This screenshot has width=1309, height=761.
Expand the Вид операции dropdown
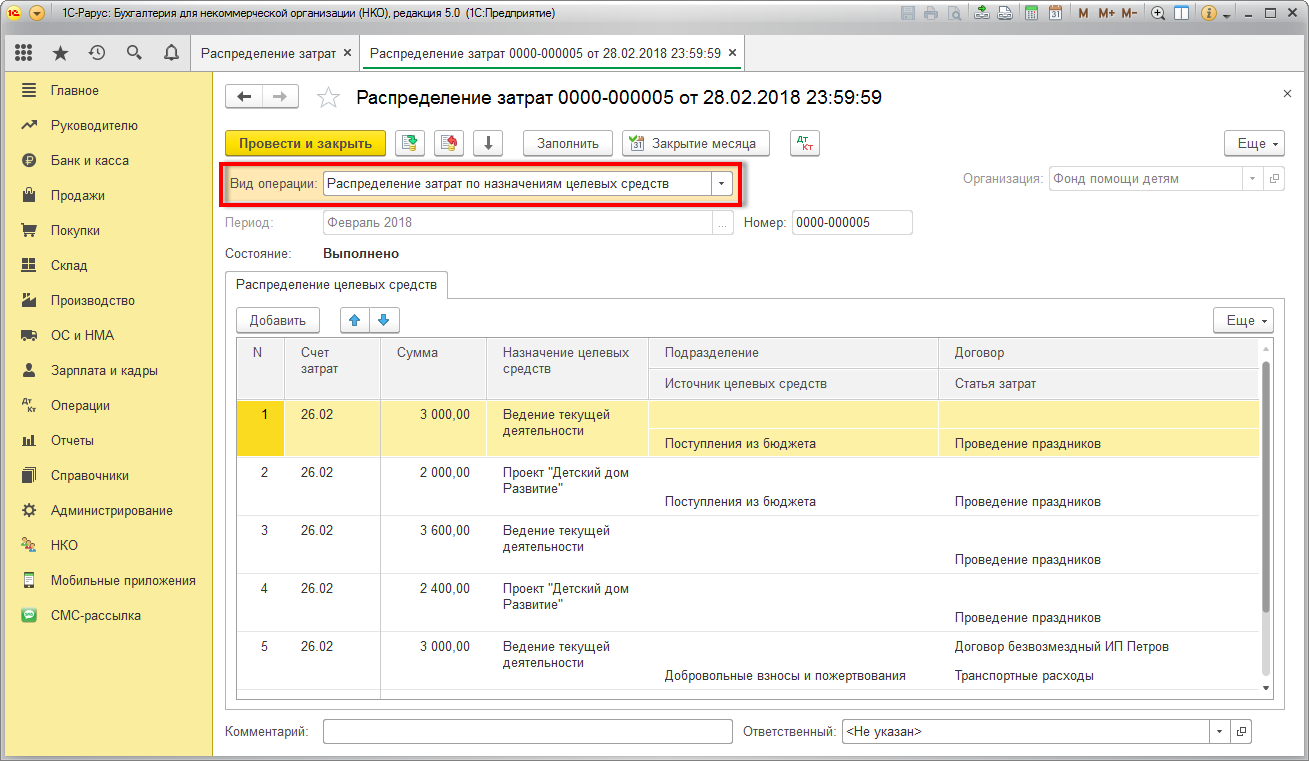(x=722, y=184)
